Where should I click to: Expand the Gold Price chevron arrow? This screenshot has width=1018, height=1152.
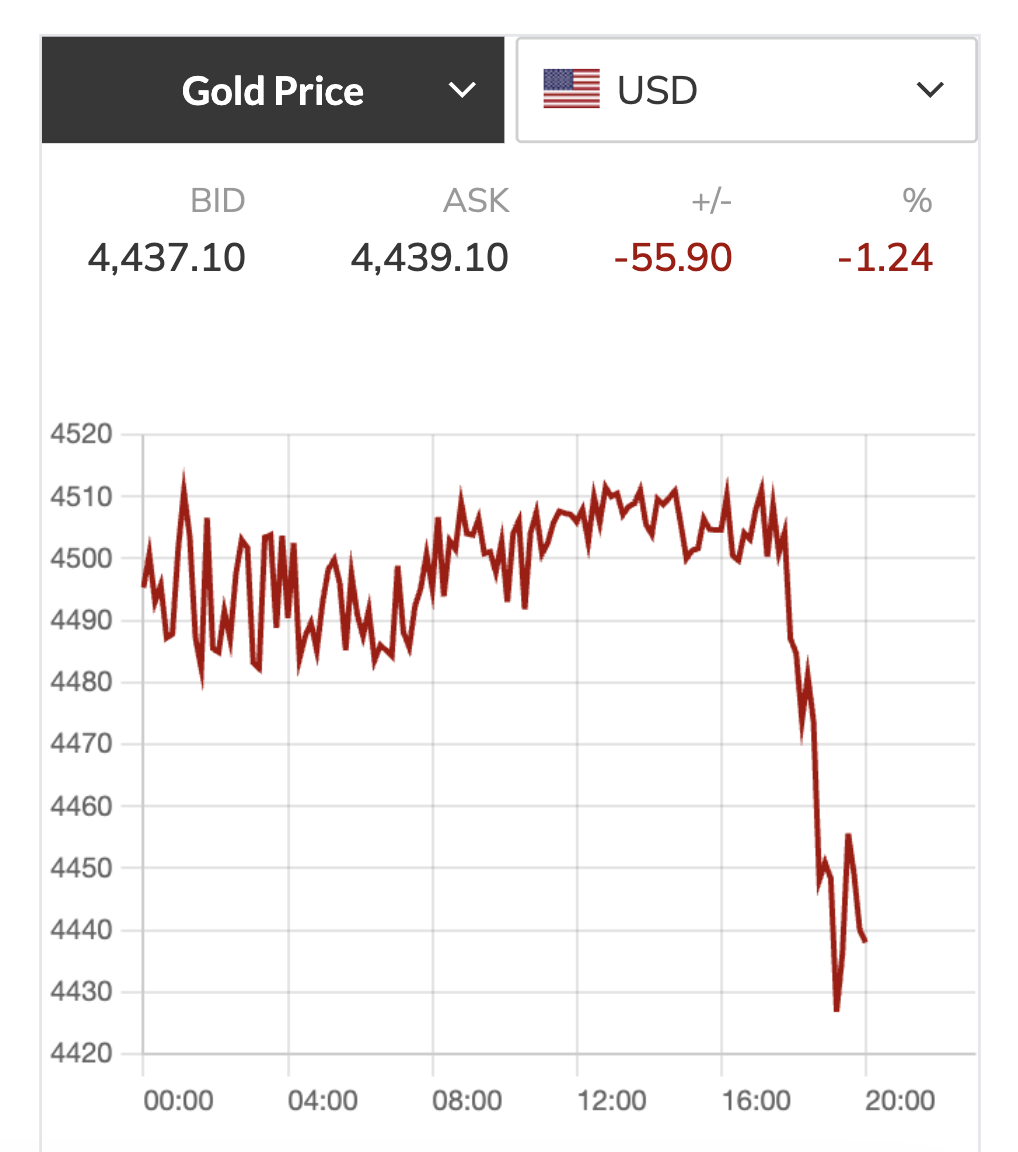point(462,91)
